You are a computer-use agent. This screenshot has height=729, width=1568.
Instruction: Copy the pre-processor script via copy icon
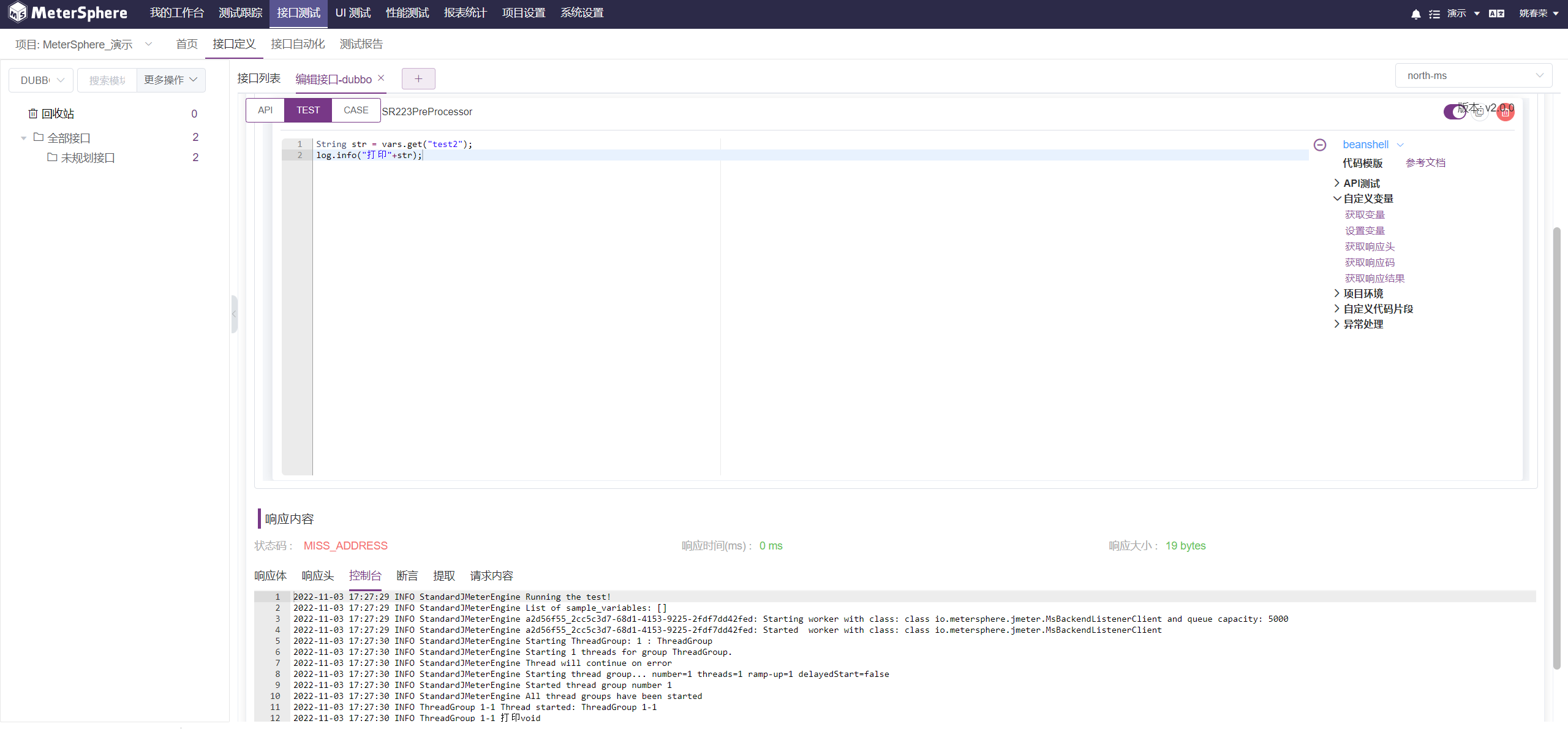tap(1480, 112)
